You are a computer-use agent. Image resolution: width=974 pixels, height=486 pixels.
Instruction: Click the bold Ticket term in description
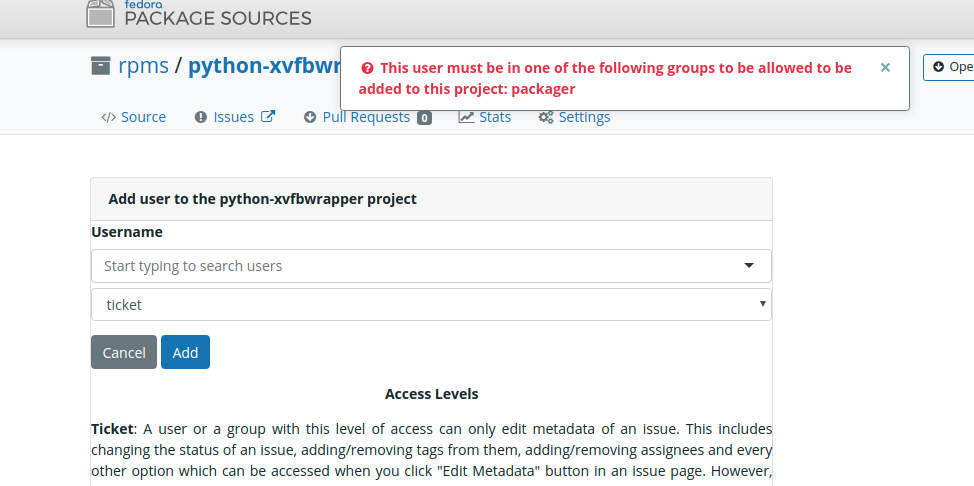[112, 429]
